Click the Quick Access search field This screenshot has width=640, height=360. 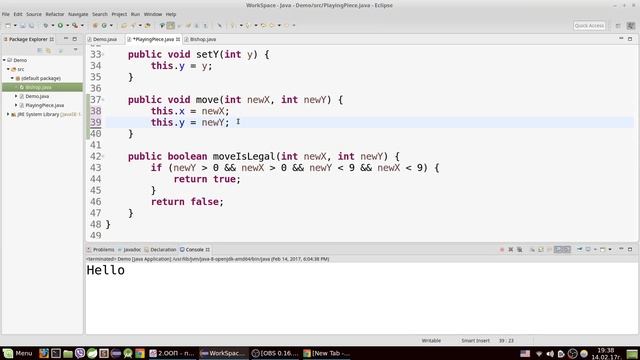point(589,25)
